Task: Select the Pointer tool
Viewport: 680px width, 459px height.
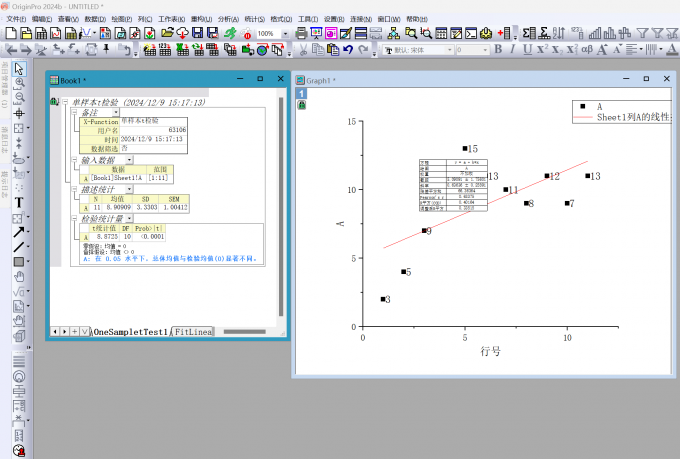Action: pos(19,69)
